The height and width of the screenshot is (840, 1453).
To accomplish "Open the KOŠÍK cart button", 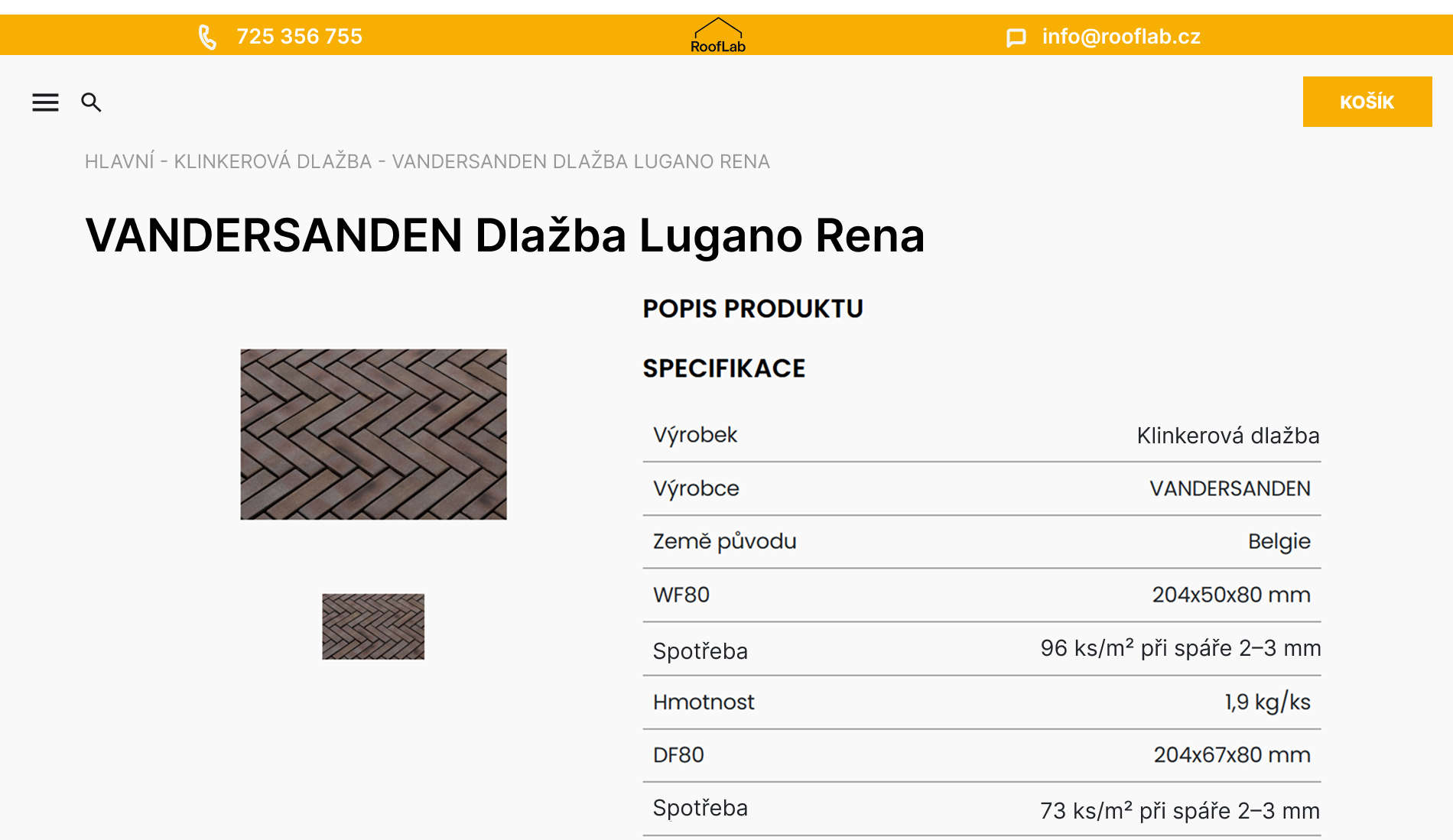I will click(1367, 102).
